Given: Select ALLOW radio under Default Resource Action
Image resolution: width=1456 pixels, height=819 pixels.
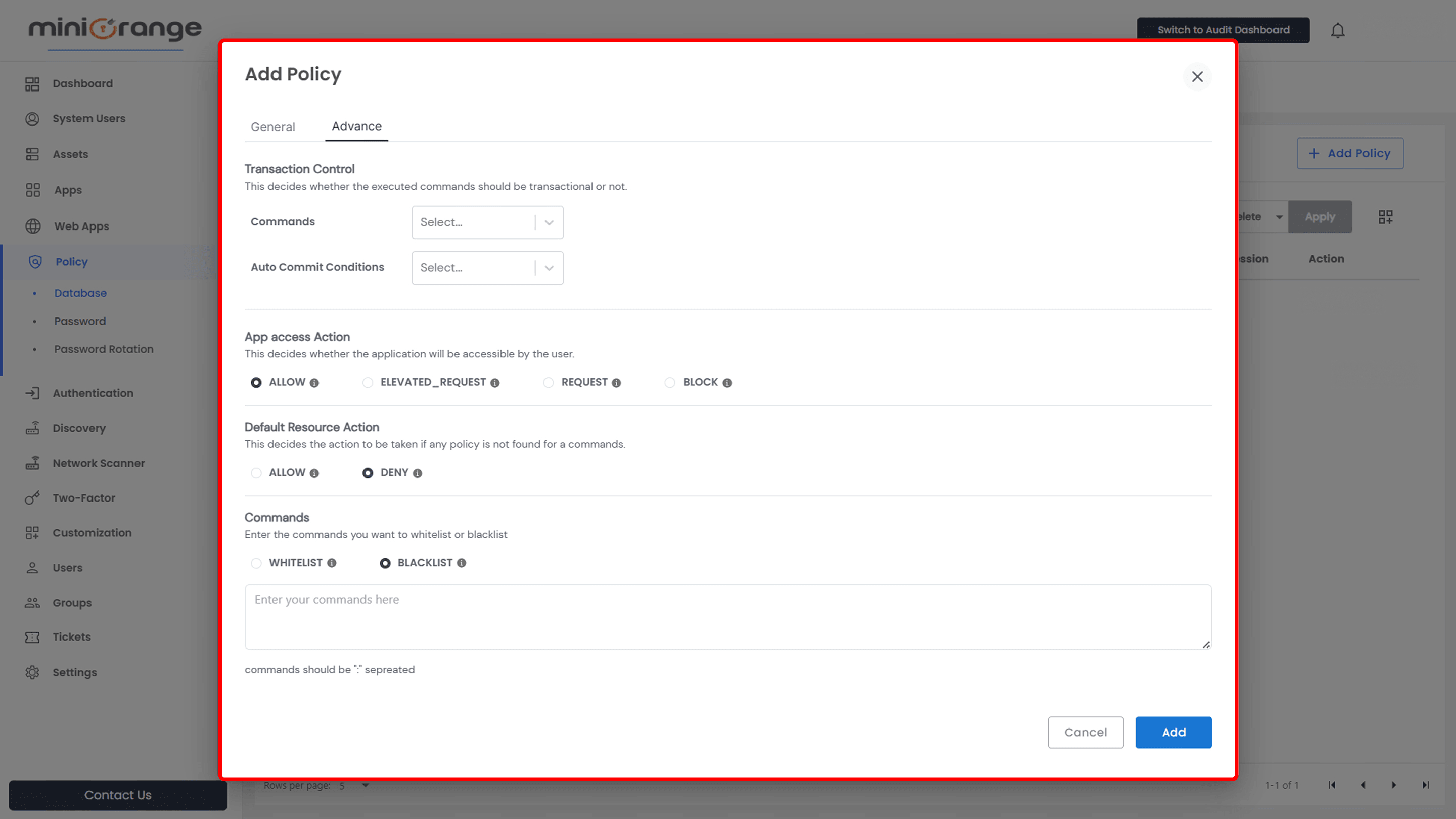Looking at the screenshot, I should click(x=256, y=473).
